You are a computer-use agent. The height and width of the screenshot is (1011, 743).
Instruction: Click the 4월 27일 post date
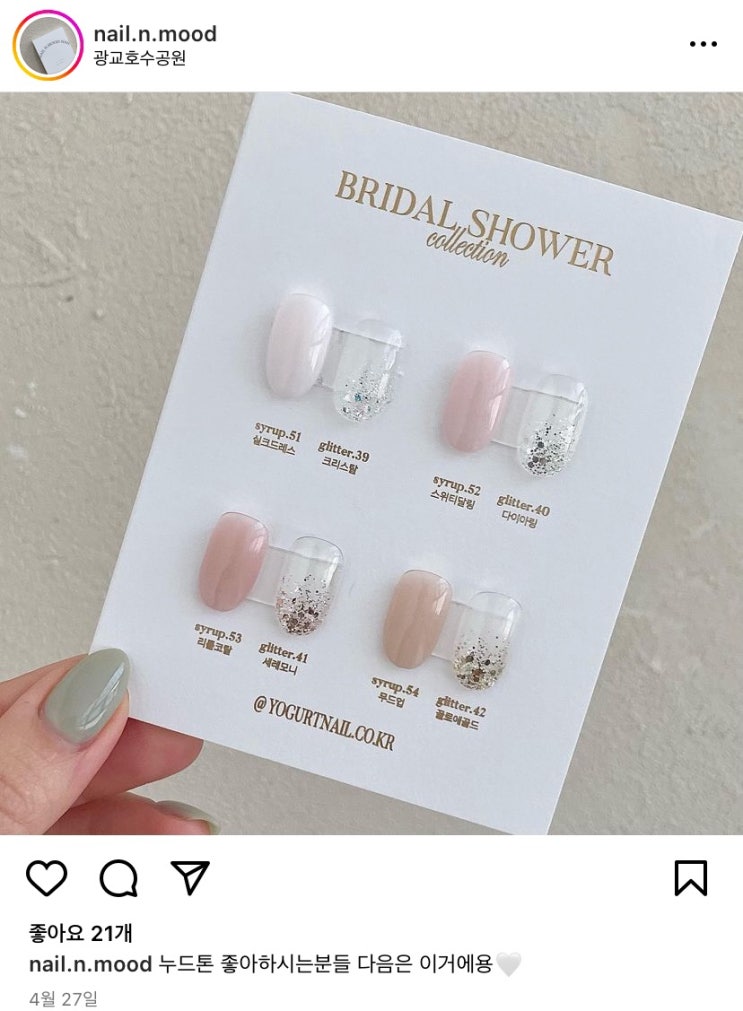click(x=63, y=999)
